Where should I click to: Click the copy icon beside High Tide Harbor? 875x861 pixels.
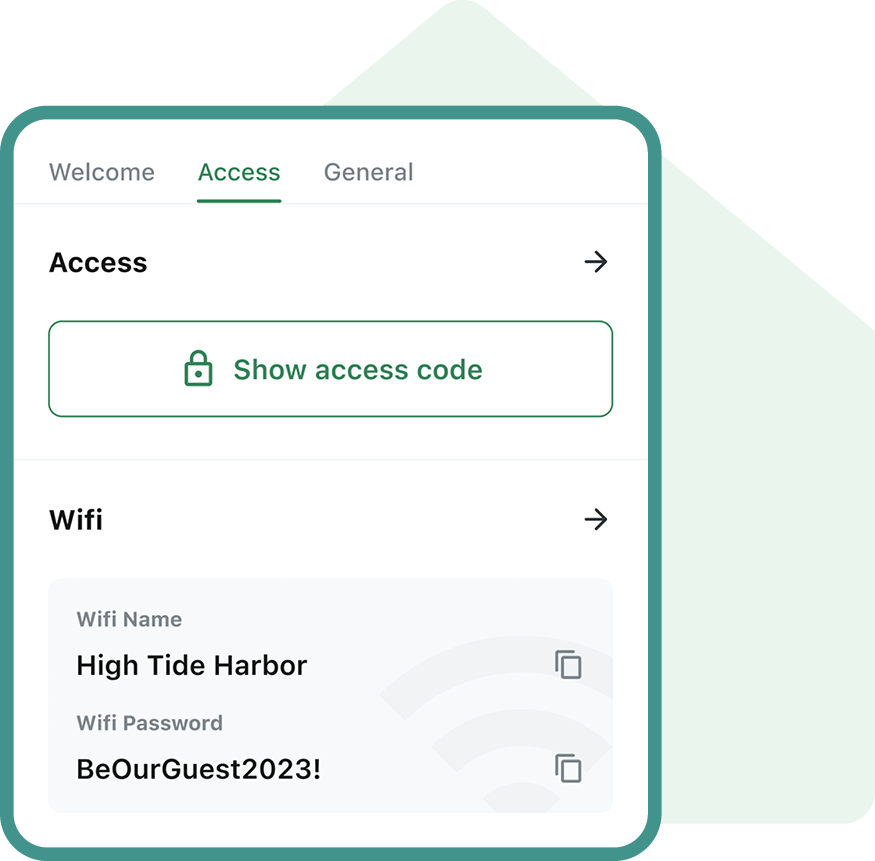[569, 664]
